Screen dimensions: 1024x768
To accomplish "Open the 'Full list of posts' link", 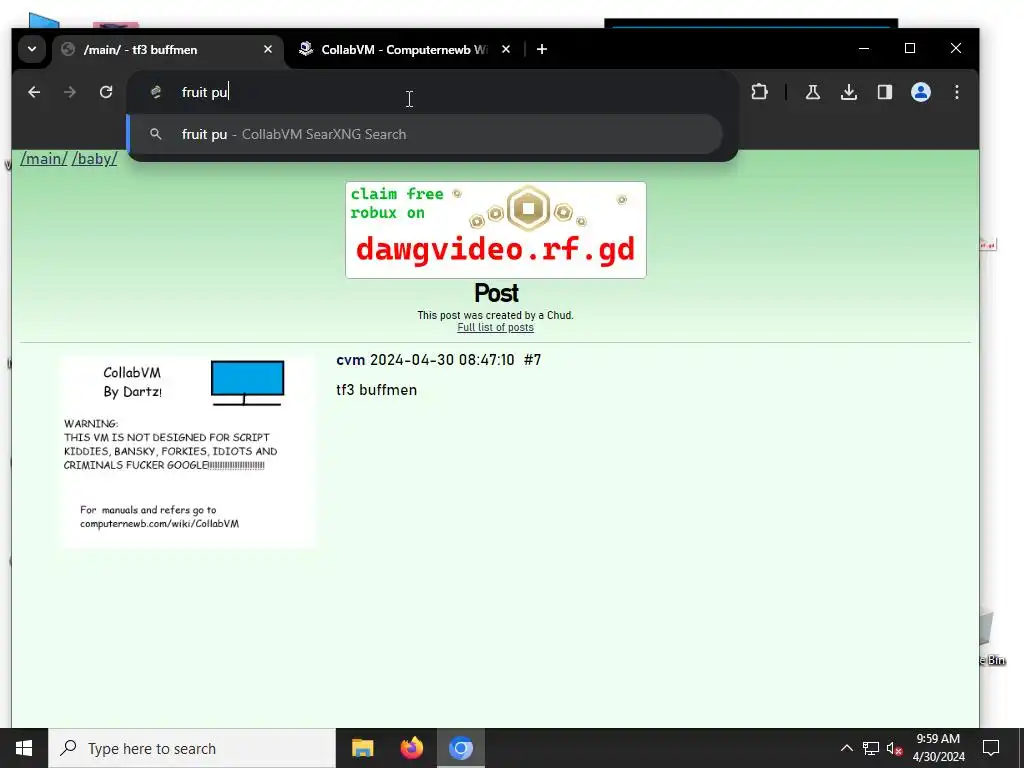I will coord(495,328).
